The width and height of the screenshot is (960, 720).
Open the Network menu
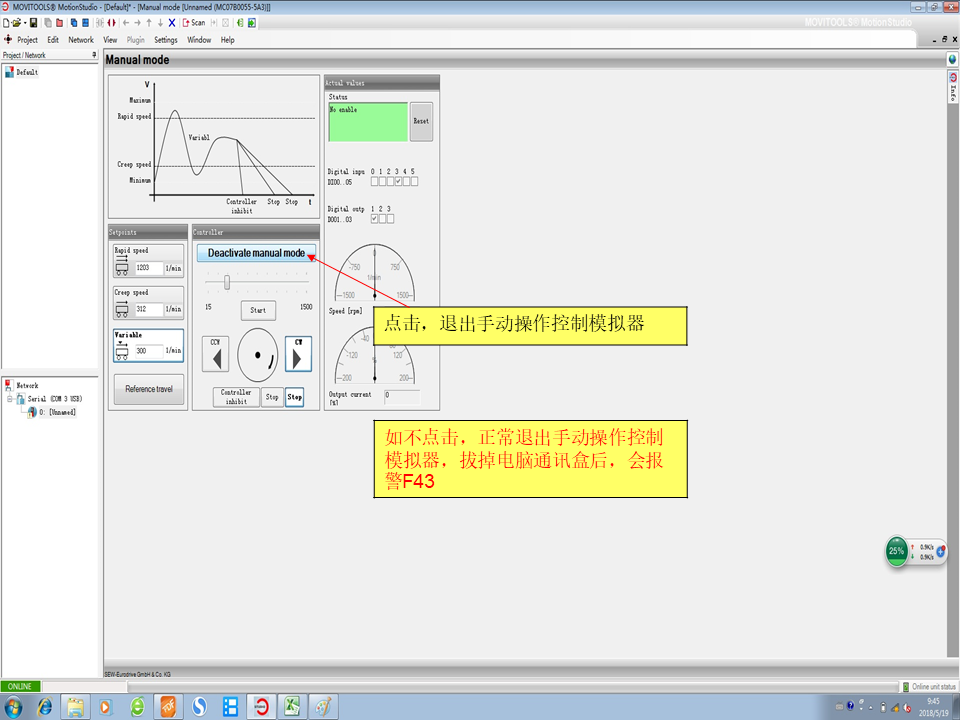click(x=81, y=40)
